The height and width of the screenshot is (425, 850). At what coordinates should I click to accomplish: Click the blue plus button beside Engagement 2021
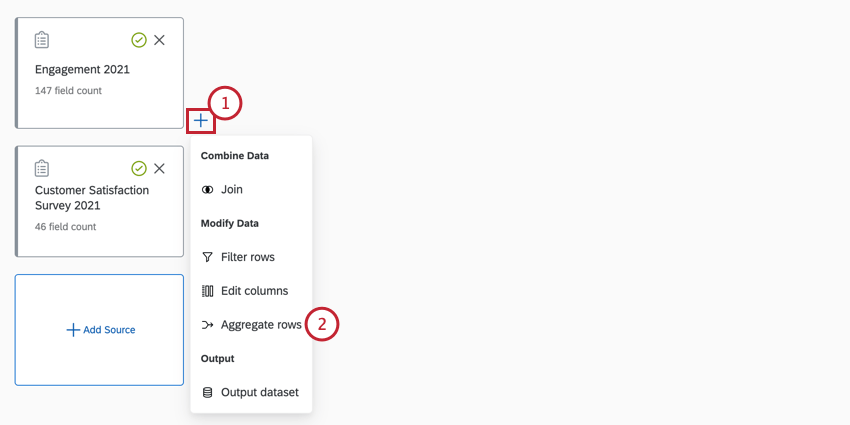click(x=201, y=120)
